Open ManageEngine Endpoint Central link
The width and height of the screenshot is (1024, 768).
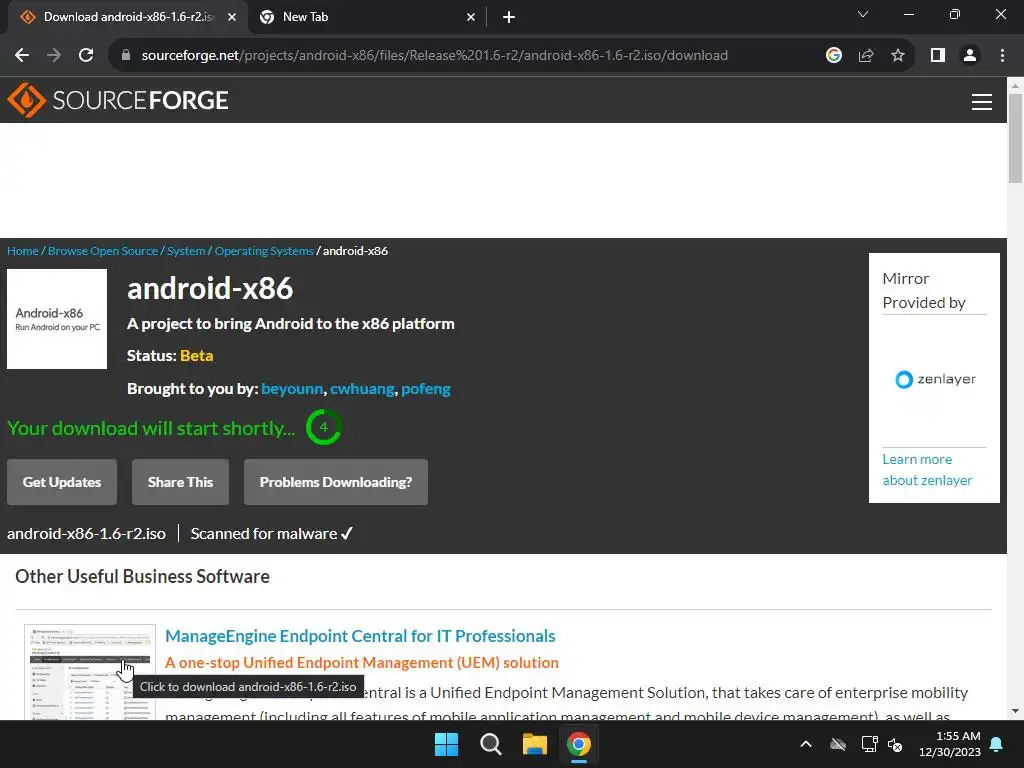(360, 636)
